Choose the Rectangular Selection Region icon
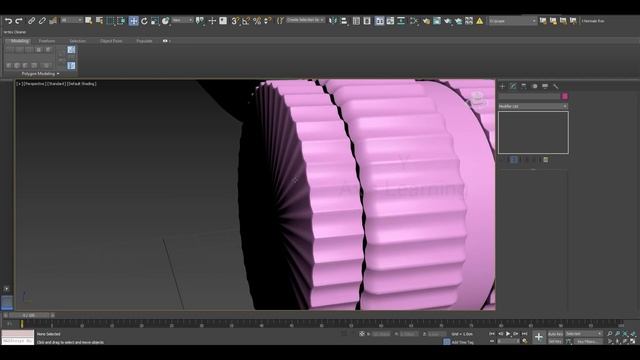Screen dimensions: 640x360 [x=110, y=21]
